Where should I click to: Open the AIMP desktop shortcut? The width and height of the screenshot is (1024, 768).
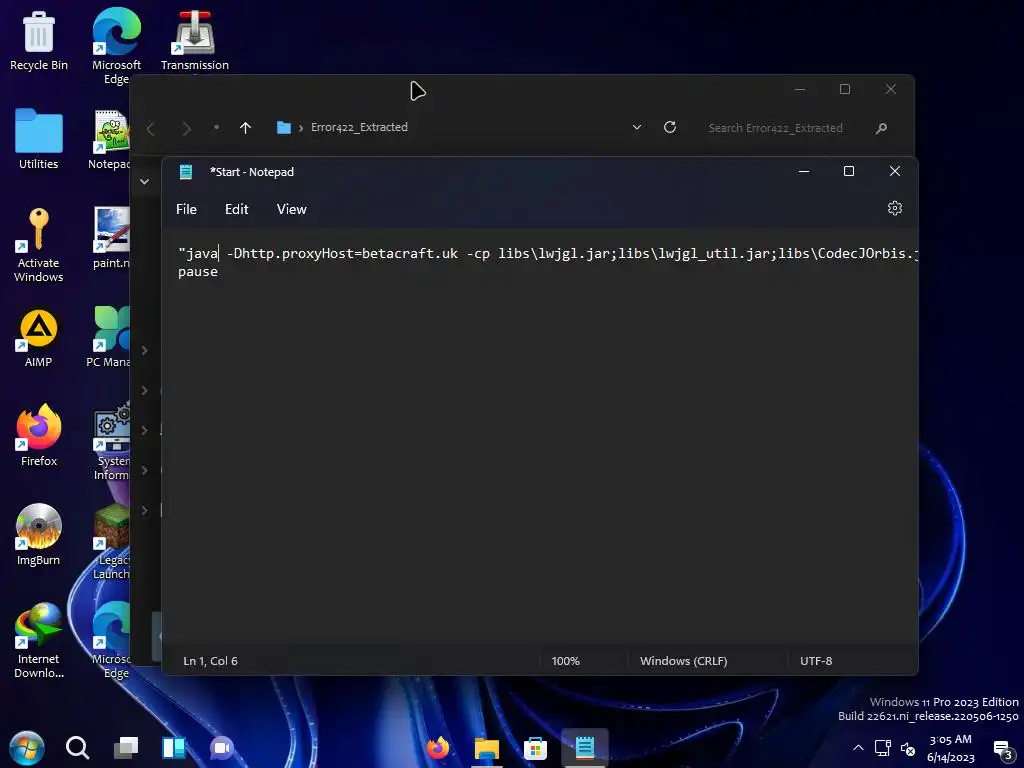[39, 337]
